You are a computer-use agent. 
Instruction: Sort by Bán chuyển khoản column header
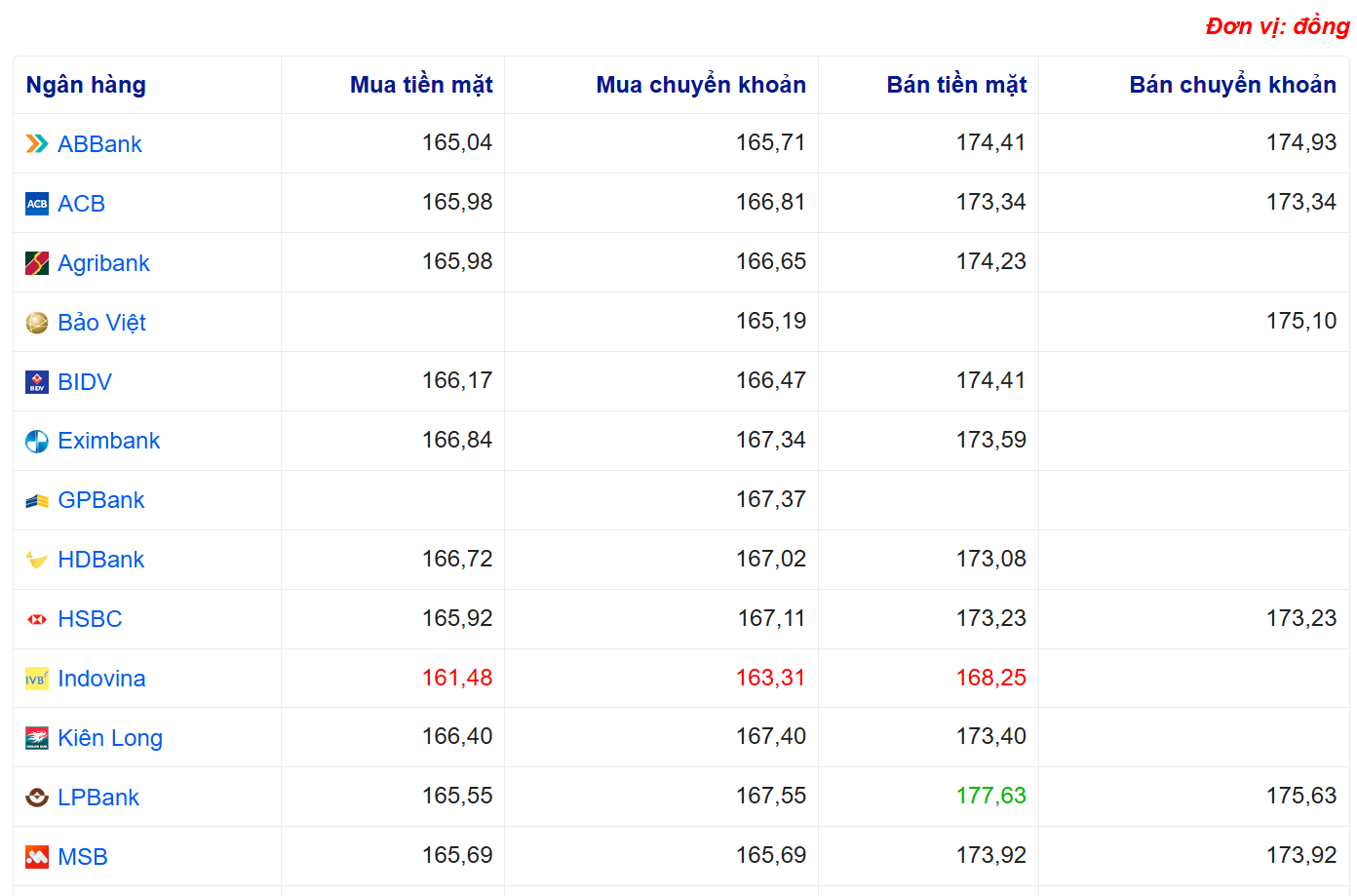1232,85
